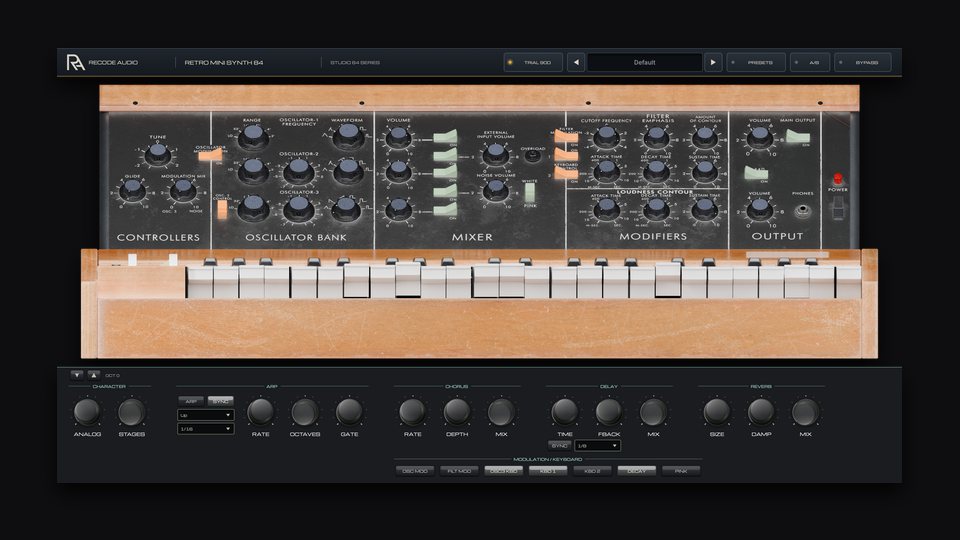Click the Glide knob
Viewport: 960px width, 540px height.
coord(132,192)
